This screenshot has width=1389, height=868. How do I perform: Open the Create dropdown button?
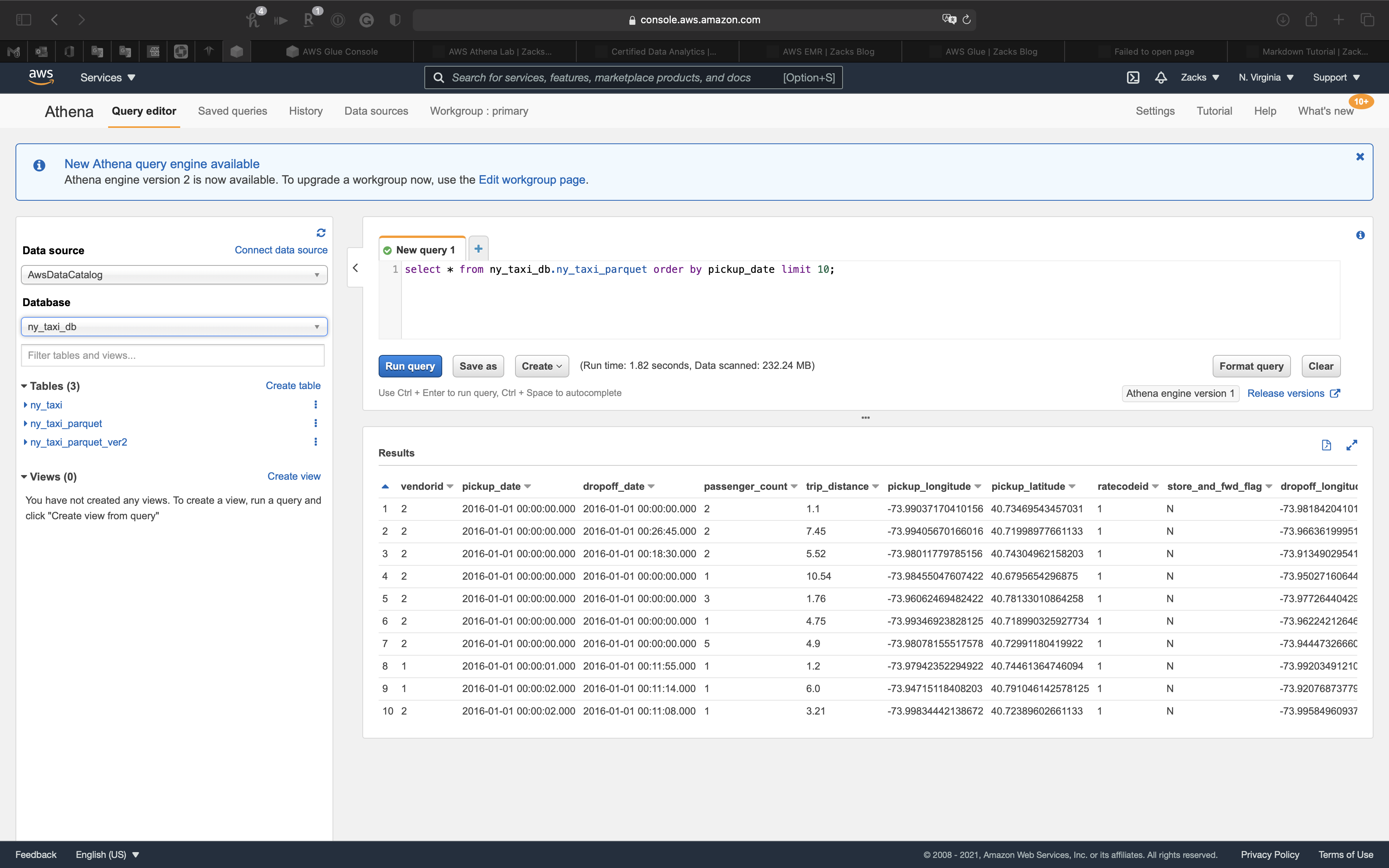click(541, 366)
